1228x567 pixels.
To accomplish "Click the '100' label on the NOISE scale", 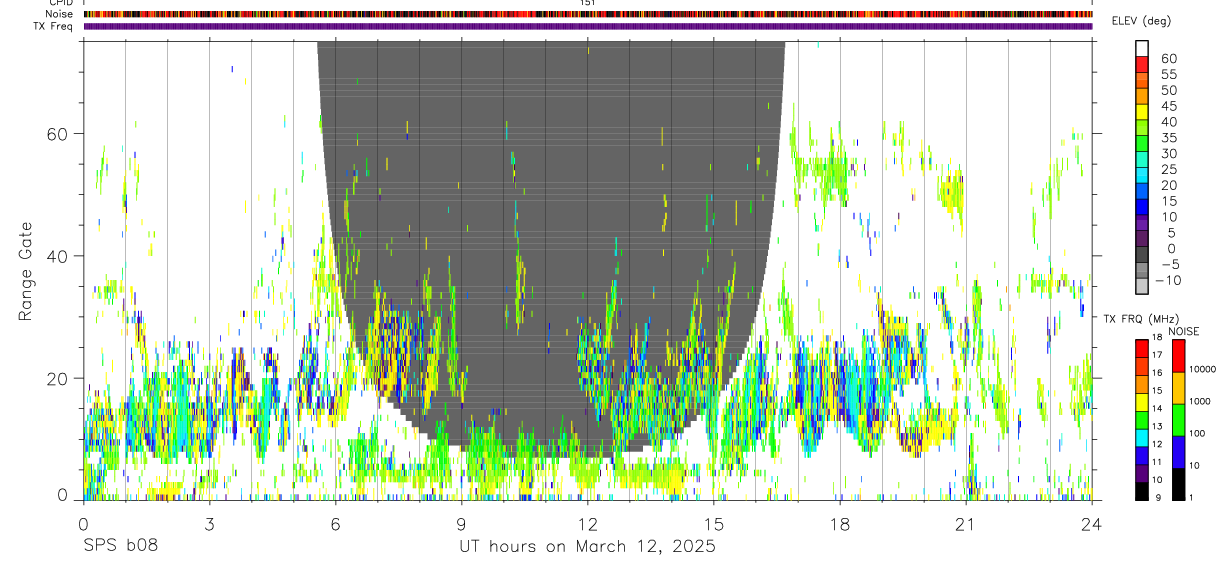I will [x=1199, y=434].
